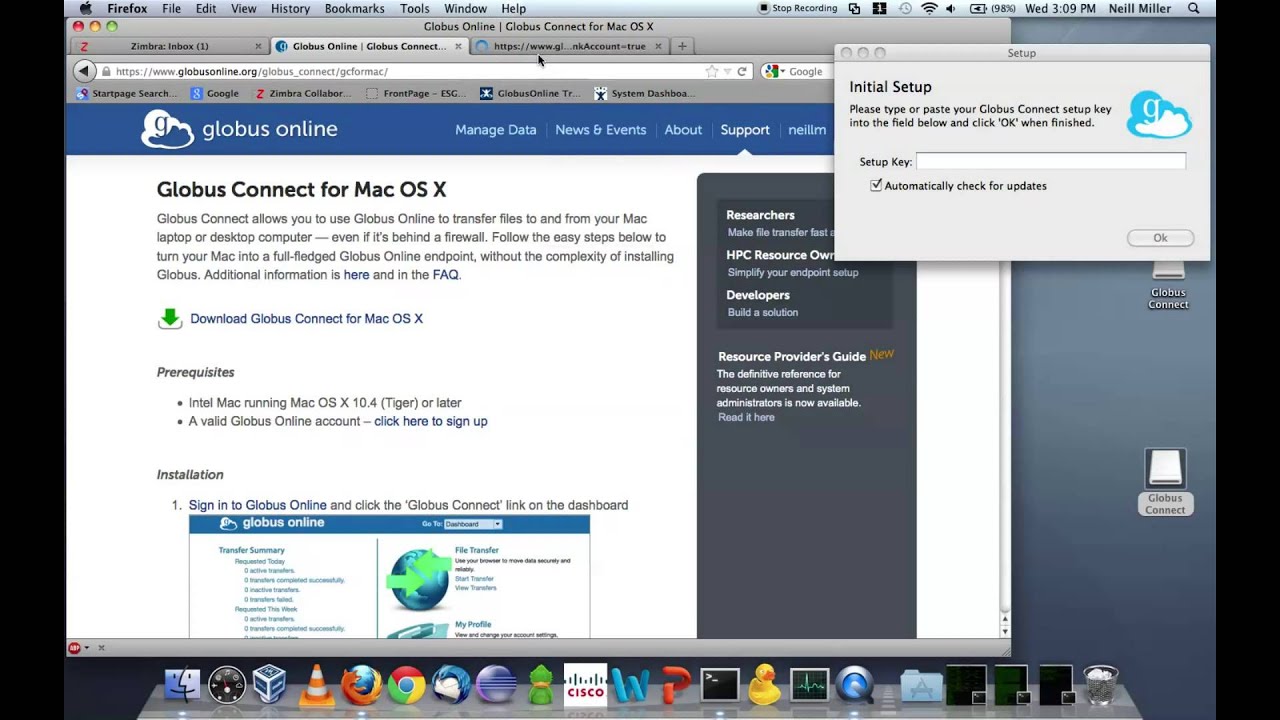Viewport: 1280px width, 720px height.
Task: Bookmark page with the star icon
Action: click(712, 71)
